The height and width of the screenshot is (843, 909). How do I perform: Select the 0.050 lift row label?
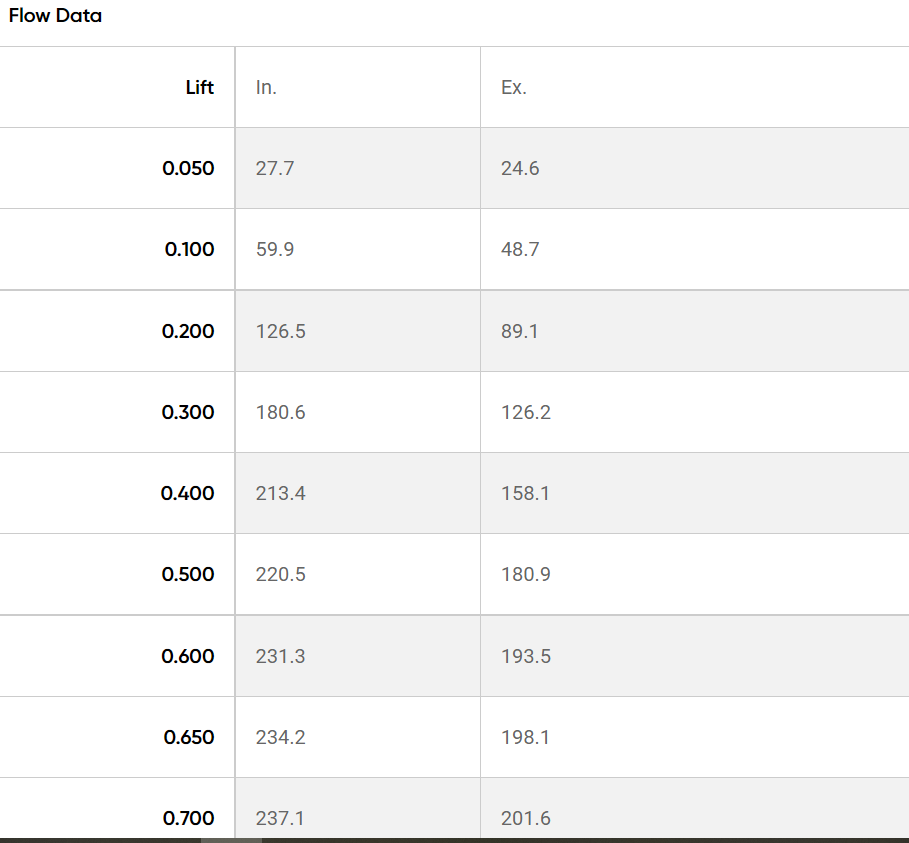coord(188,168)
